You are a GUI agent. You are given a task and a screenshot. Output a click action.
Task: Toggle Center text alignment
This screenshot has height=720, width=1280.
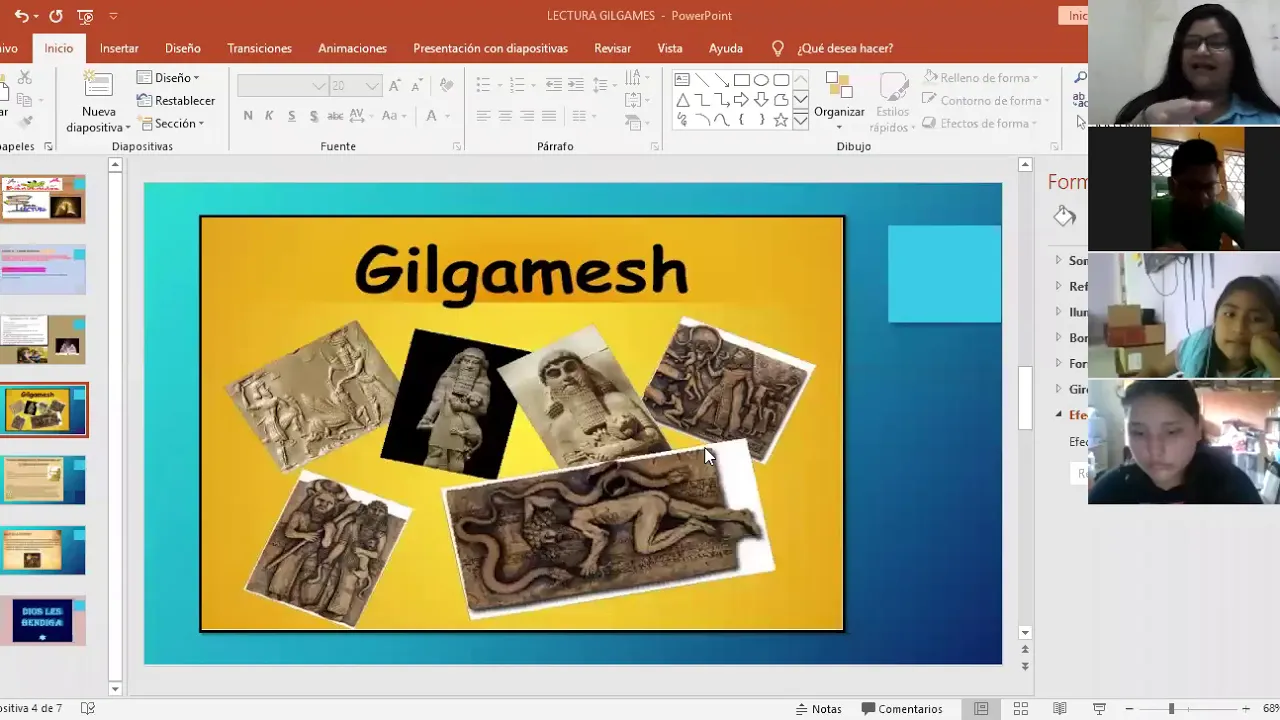(505, 116)
